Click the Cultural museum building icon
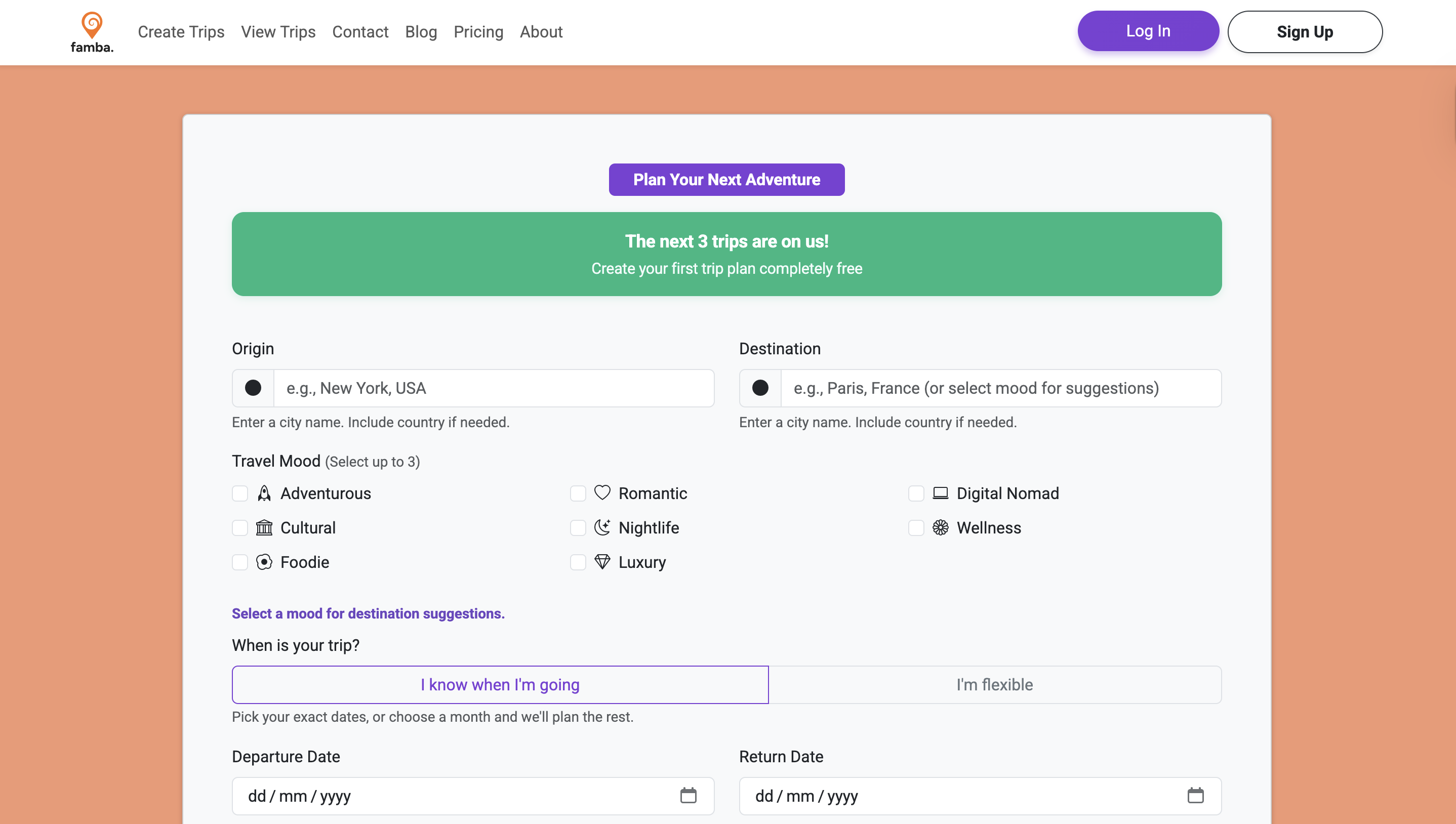This screenshot has width=1456, height=824. pos(264,527)
